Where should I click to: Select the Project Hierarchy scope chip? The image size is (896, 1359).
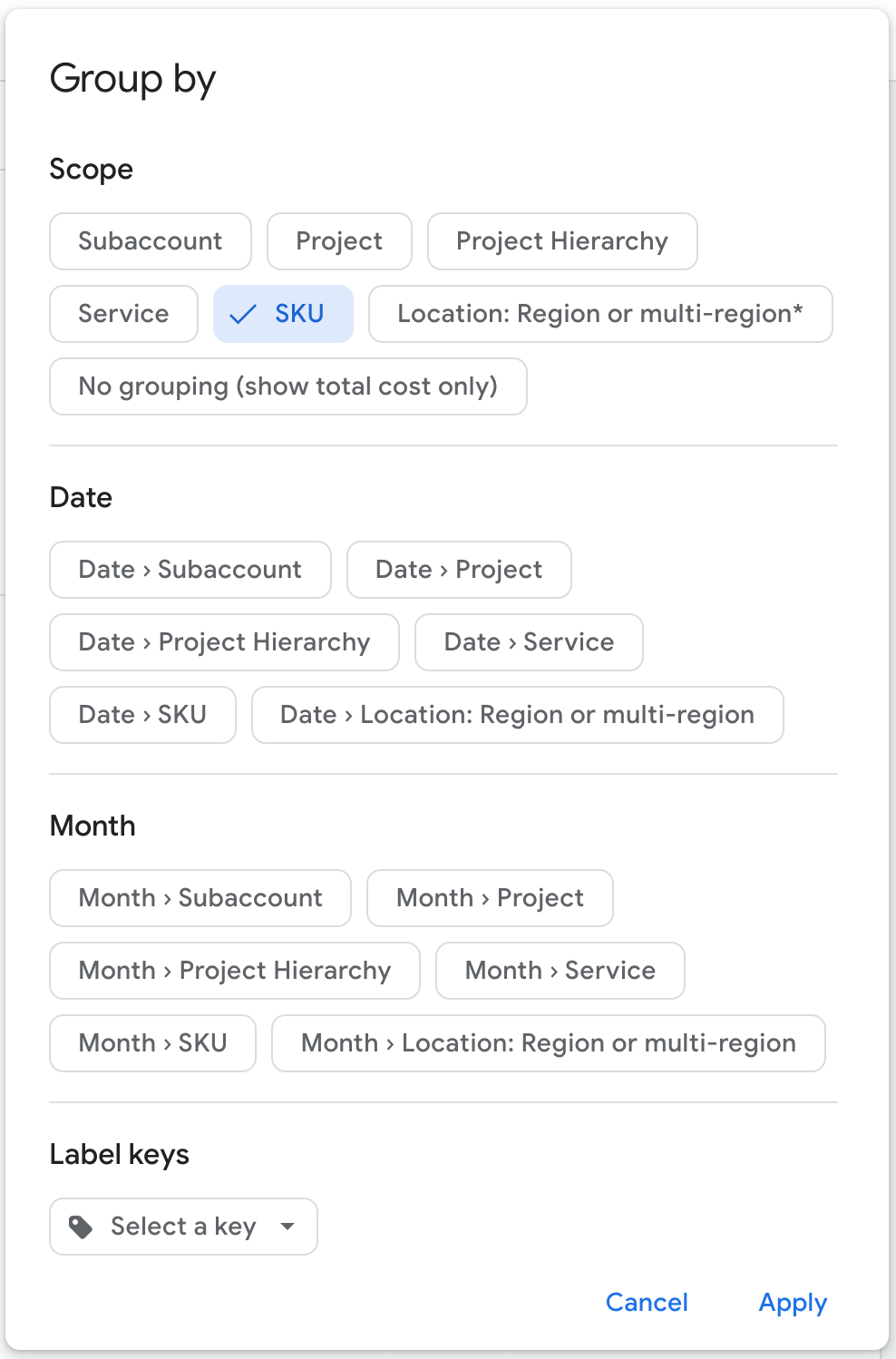click(562, 241)
